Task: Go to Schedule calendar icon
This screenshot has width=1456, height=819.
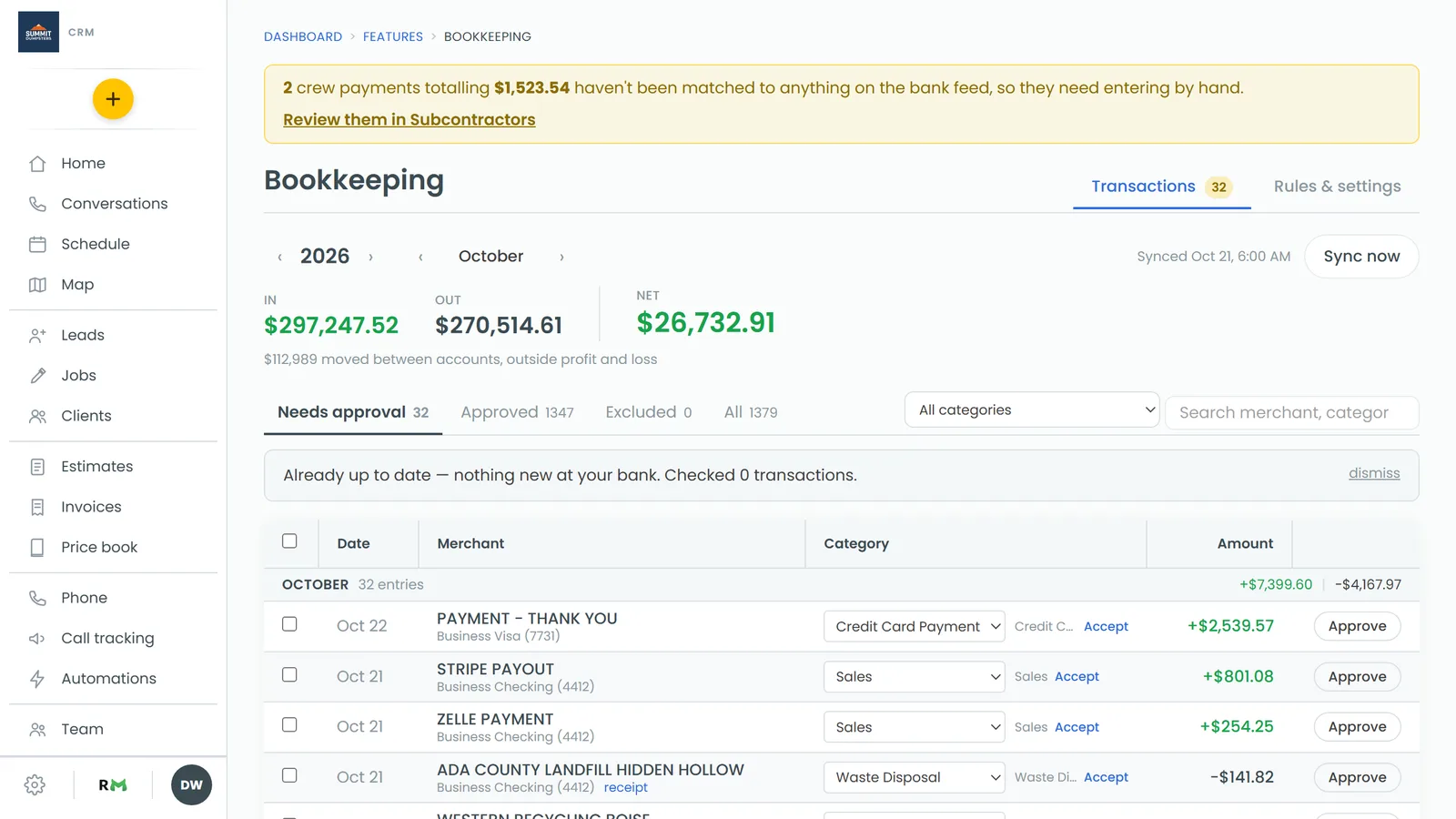Action: [x=37, y=244]
